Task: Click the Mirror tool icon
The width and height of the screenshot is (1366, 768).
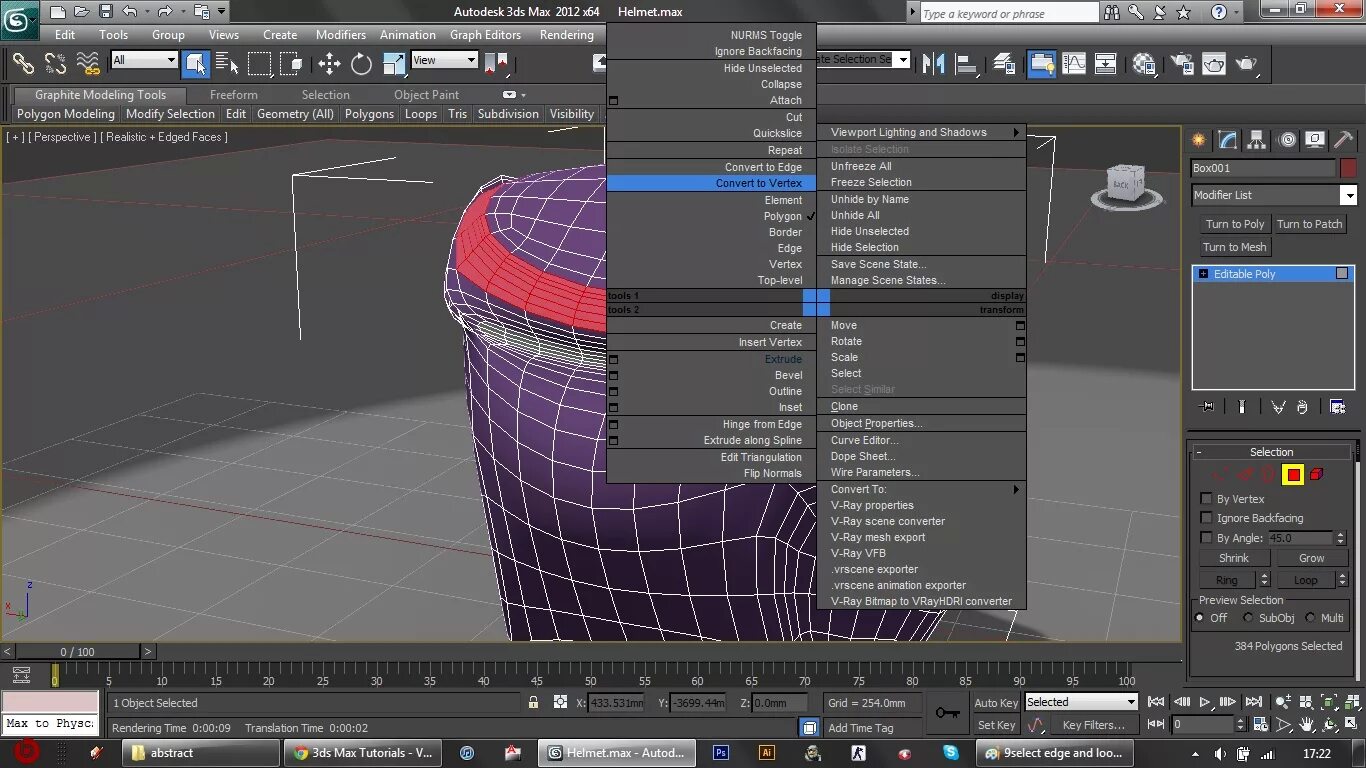Action: [x=934, y=64]
